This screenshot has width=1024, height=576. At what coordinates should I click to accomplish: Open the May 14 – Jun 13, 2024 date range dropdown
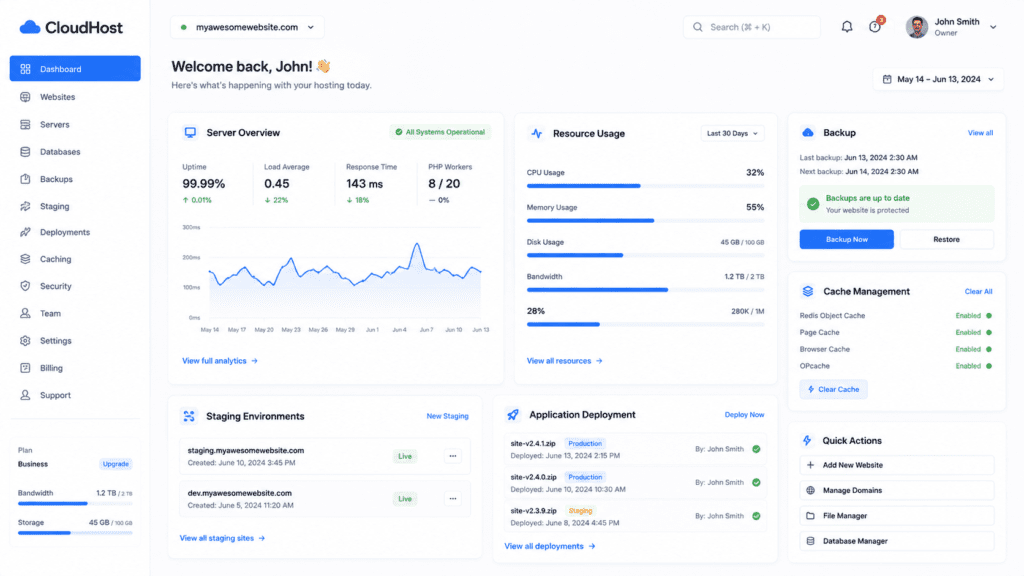pyautogui.click(x=938, y=79)
